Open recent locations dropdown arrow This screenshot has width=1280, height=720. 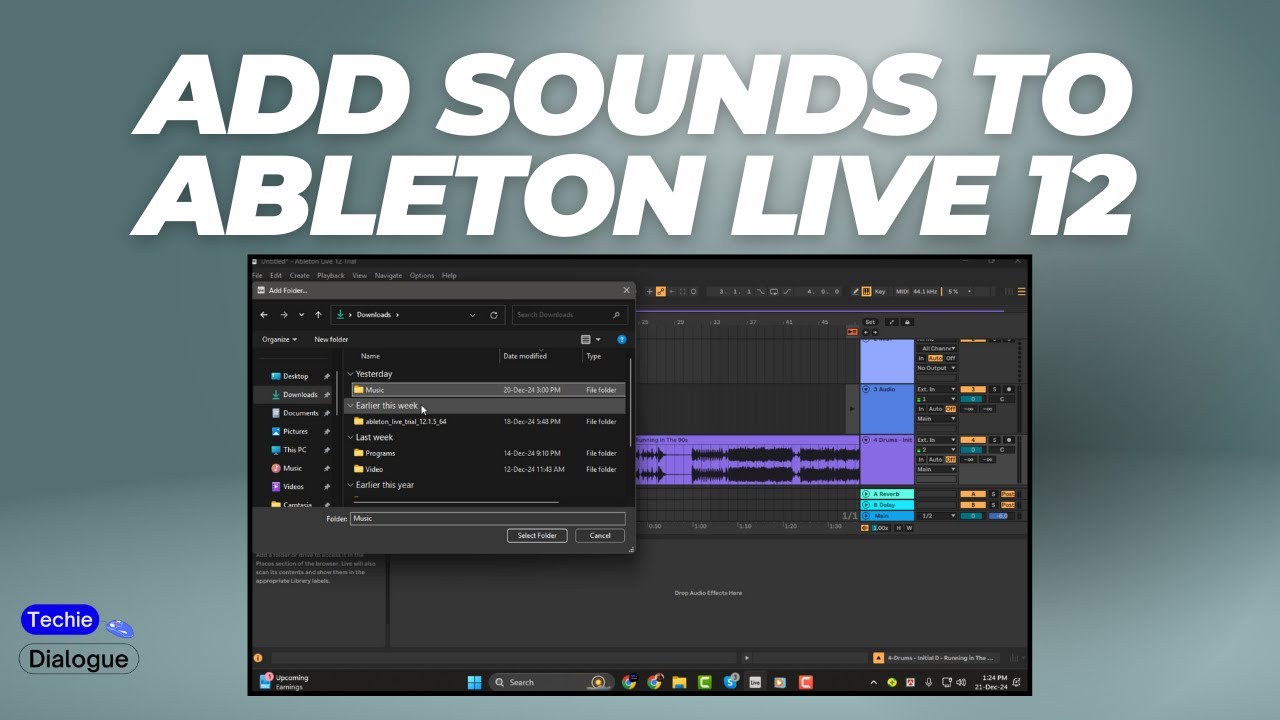(301, 314)
